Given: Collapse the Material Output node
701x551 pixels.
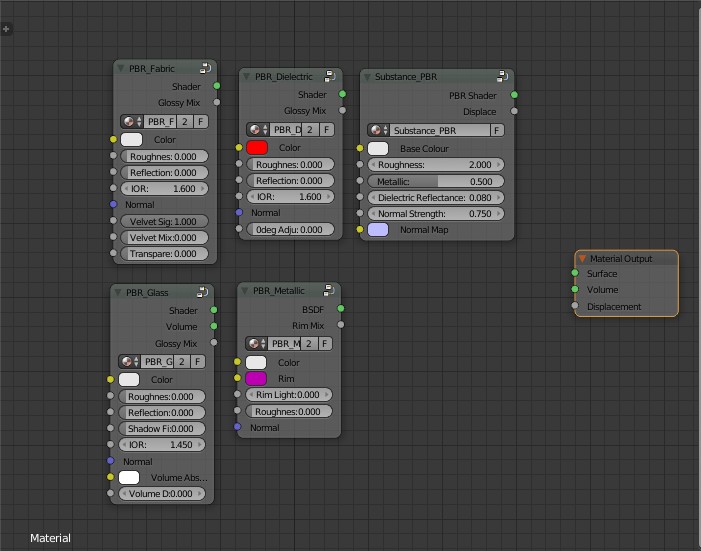Looking at the screenshot, I should 582,259.
